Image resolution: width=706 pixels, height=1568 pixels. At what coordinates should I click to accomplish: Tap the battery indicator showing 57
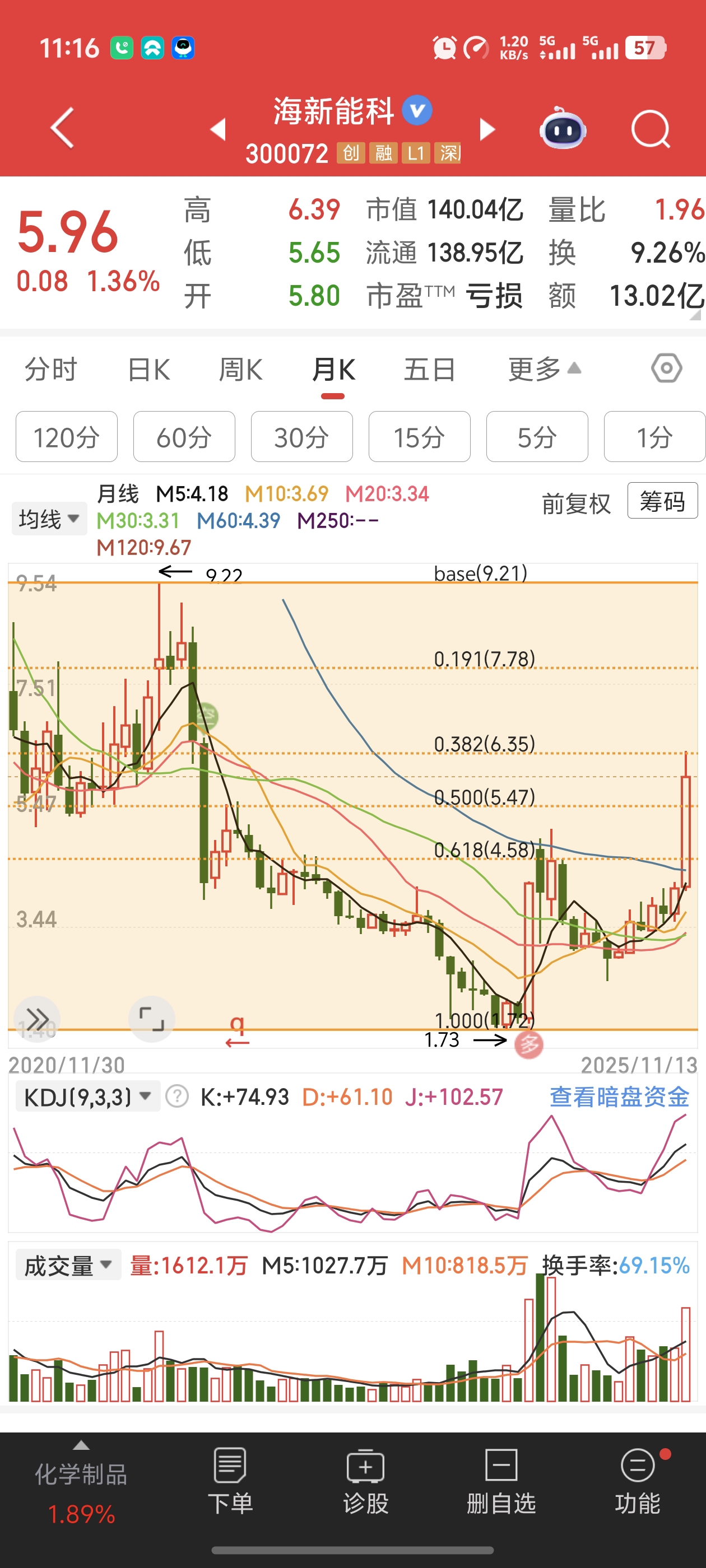(645, 48)
